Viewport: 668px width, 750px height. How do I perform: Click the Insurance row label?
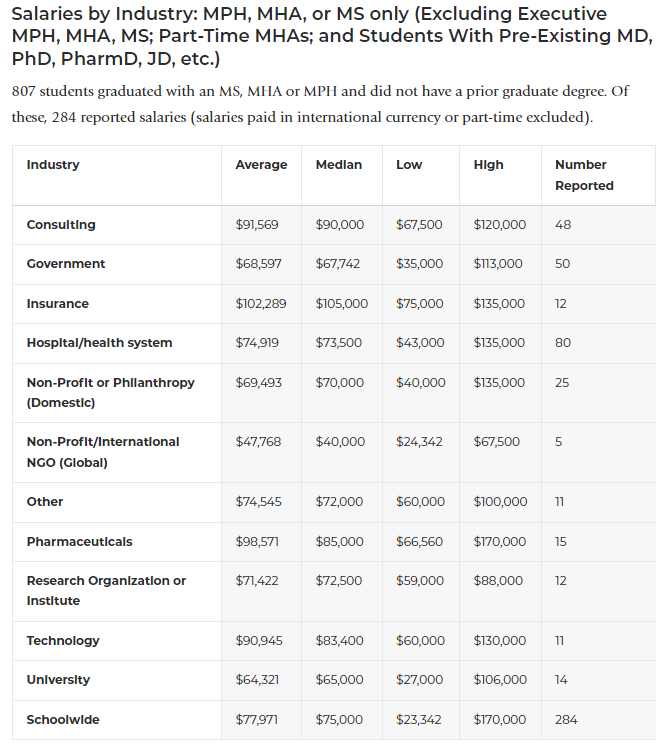pyautogui.click(x=58, y=304)
